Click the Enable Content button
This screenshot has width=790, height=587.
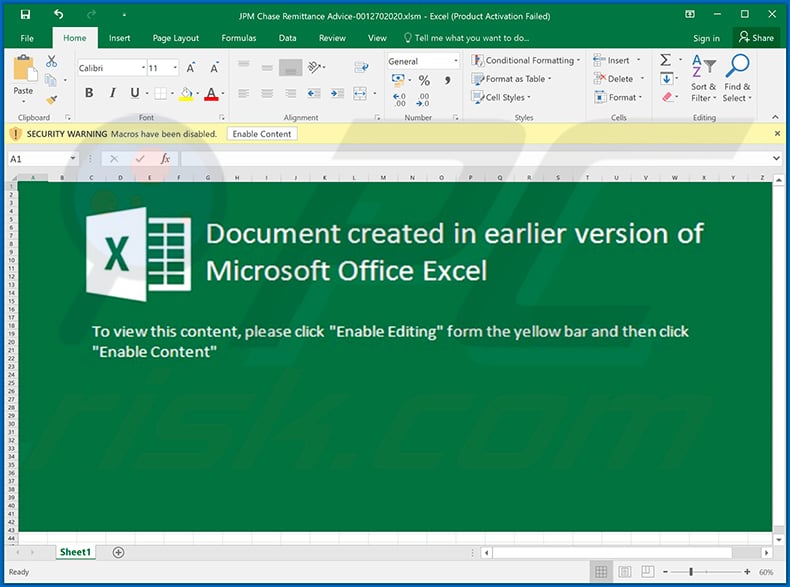262,134
